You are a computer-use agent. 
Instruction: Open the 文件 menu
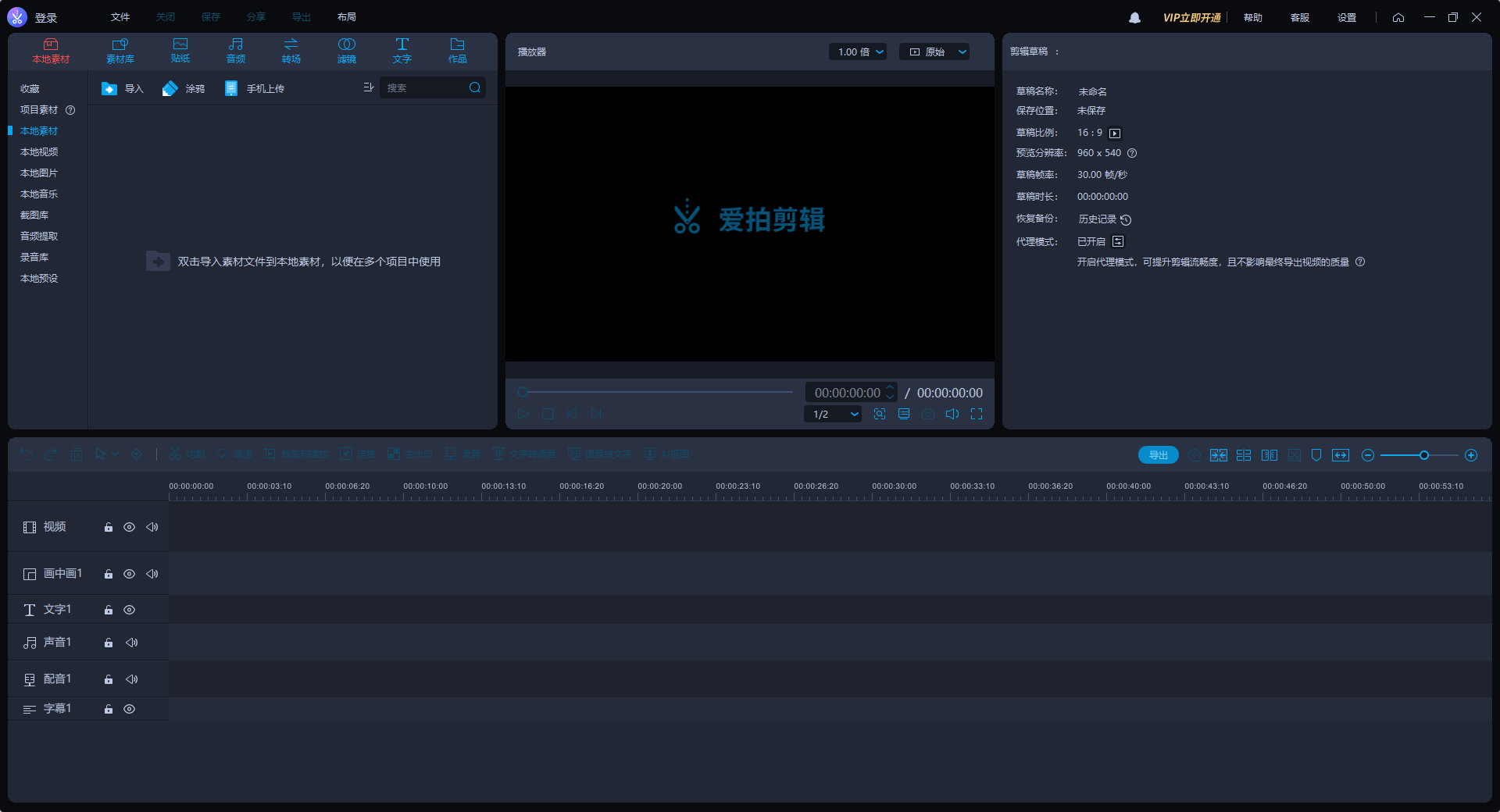[x=120, y=16]
